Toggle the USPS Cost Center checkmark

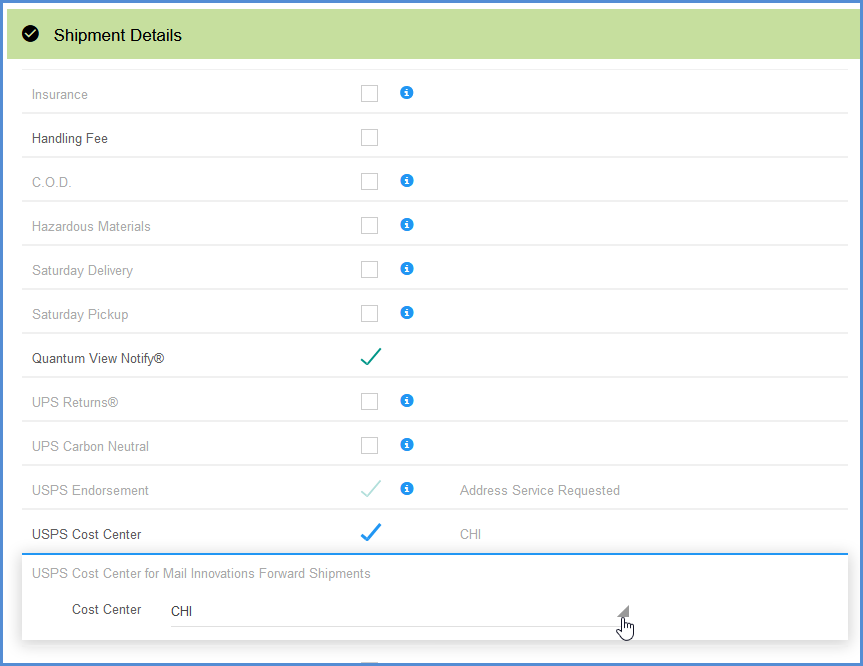(x=371, y=532)
